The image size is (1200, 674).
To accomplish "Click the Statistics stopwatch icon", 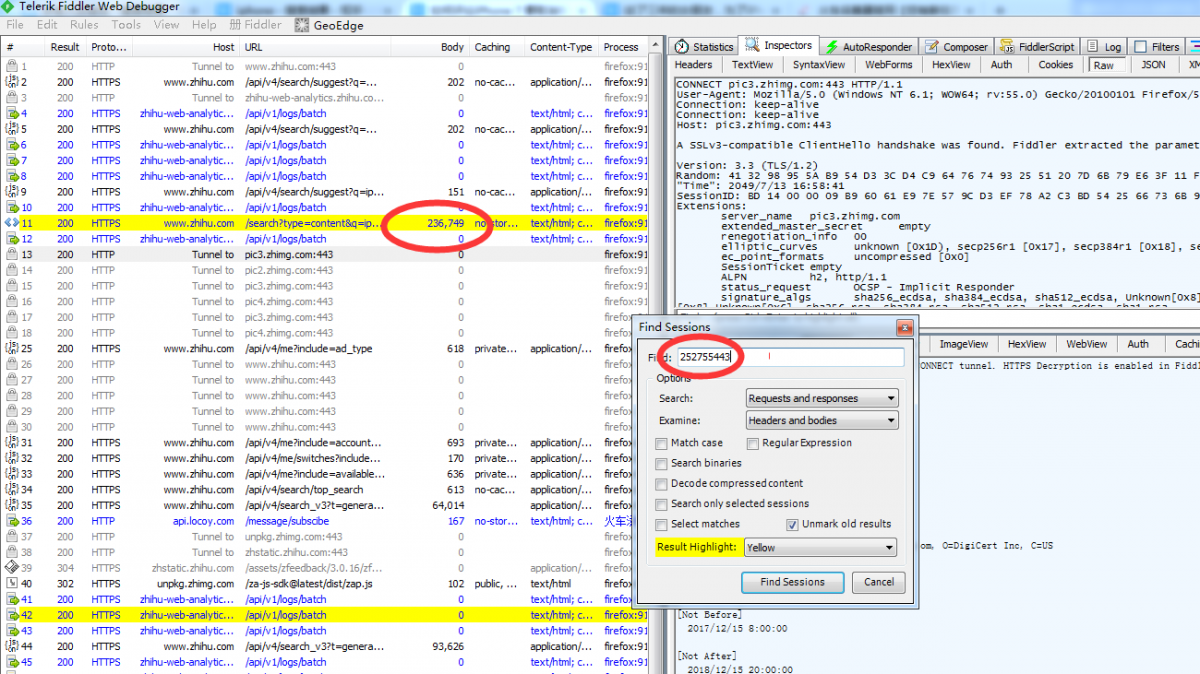I will point(681,47).
